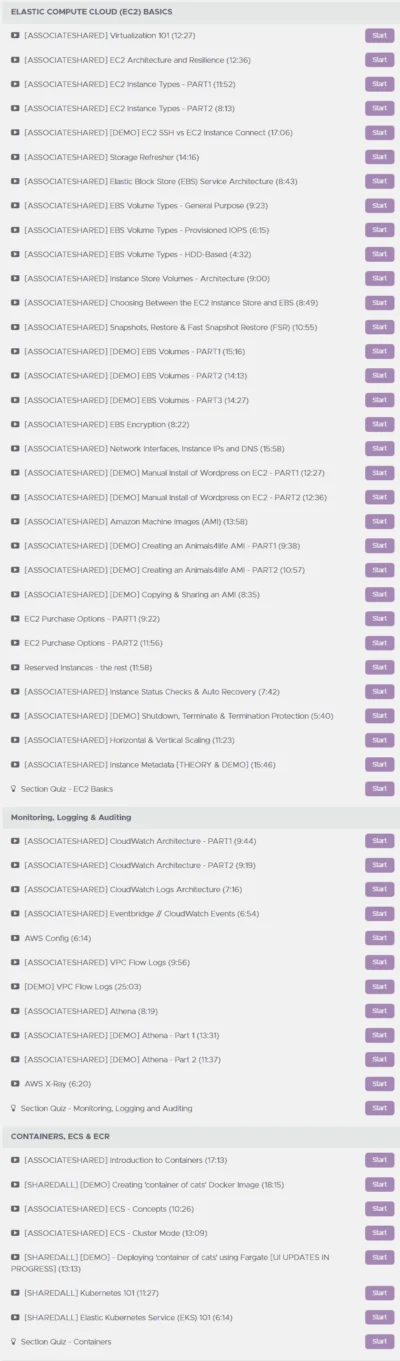The width and height of the screenshot is (400, 1361).
Task: Start the Reserved Instances - the rest lesson
Action: pos(379,667)
